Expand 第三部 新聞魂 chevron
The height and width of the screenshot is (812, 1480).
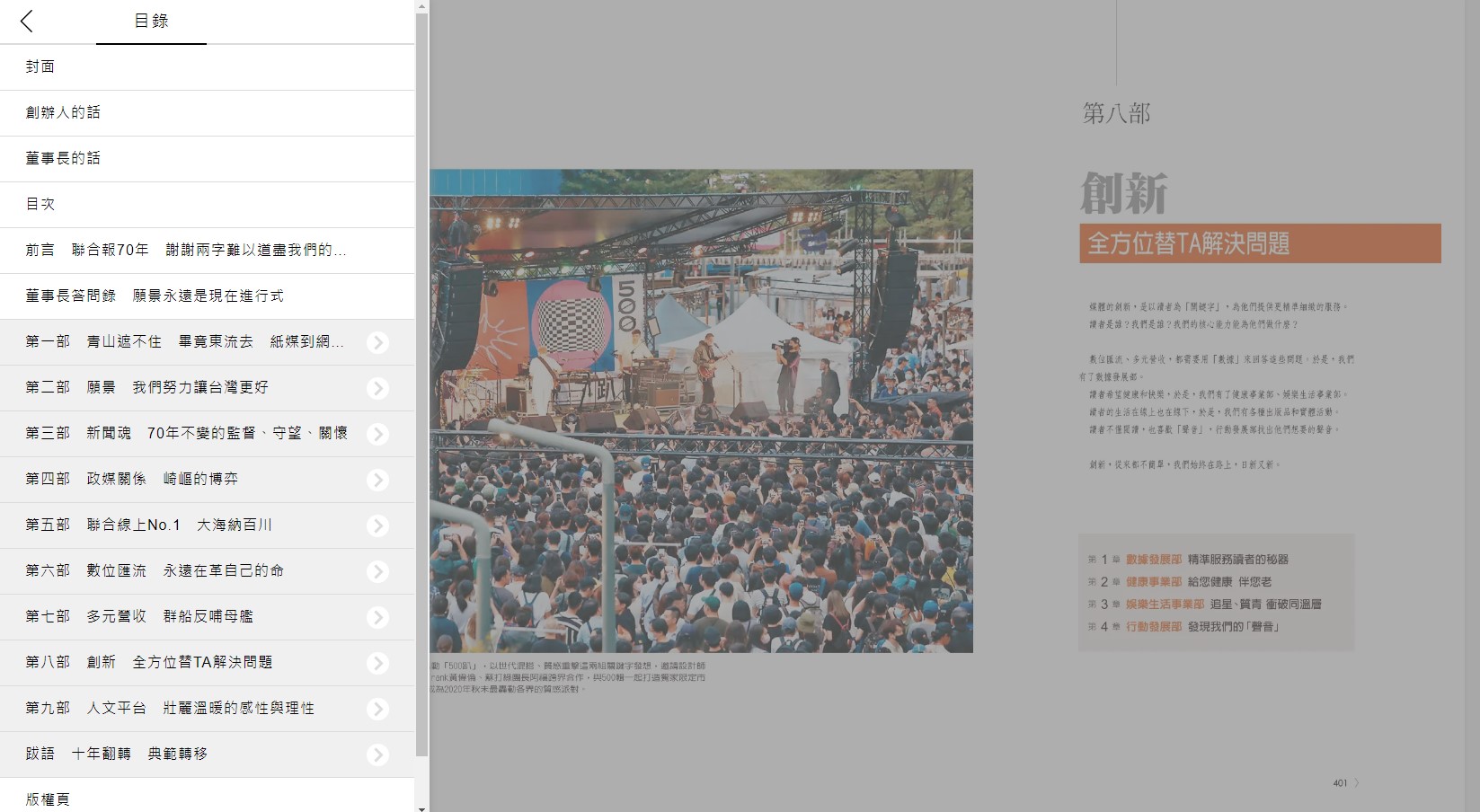(378, 434)
